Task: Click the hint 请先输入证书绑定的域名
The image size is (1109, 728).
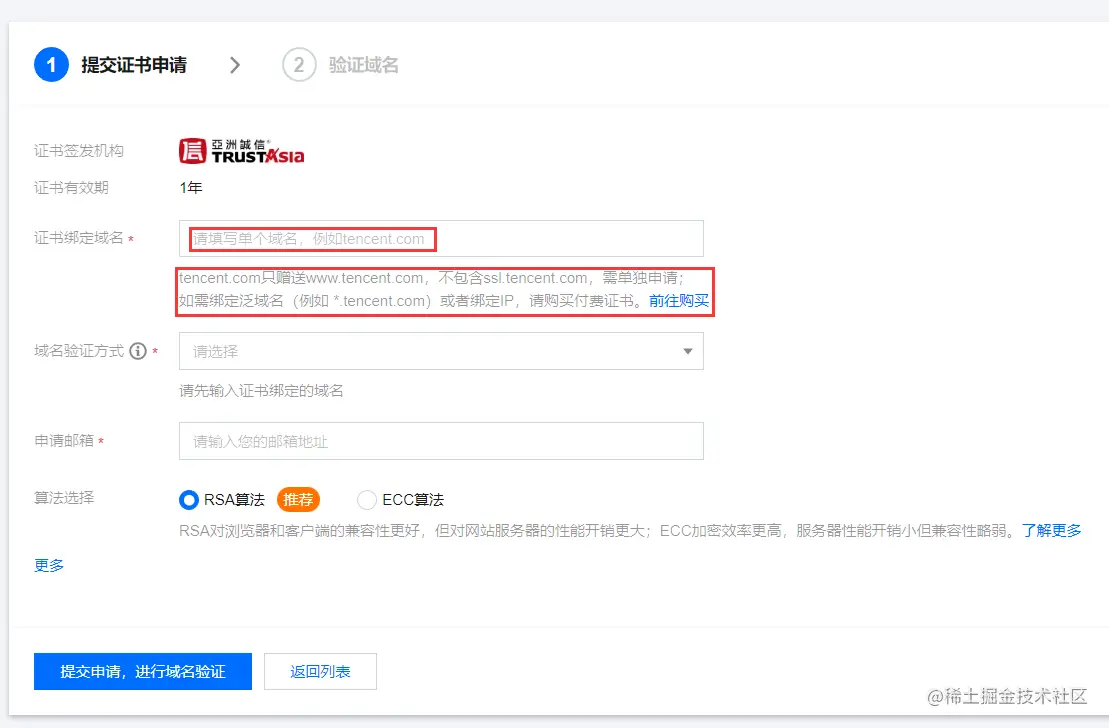Action: click(261, 391)
